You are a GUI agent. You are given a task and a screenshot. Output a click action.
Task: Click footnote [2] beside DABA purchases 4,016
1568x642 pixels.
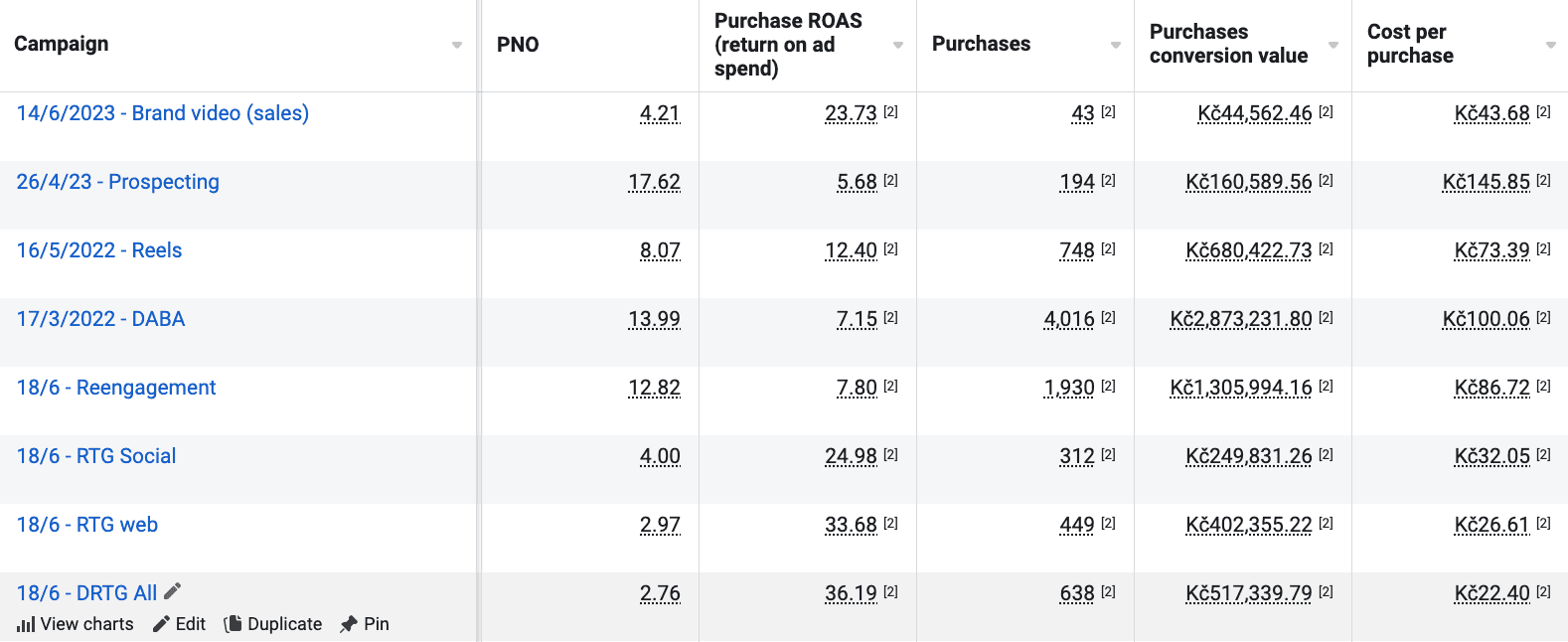click(1108, 317)
